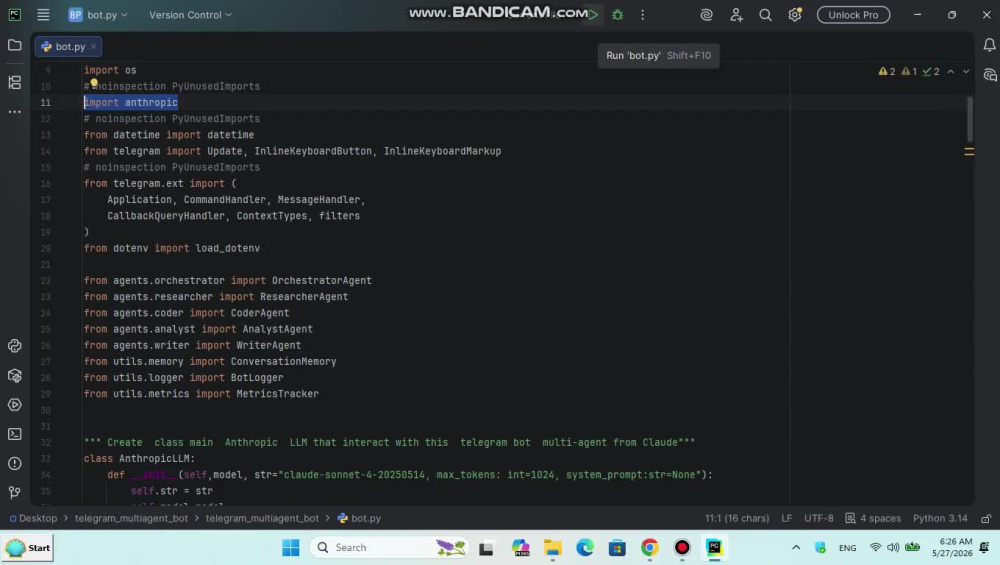
Task: Click 'OrchestratorAgent' import name
Action: coord(321,281)
